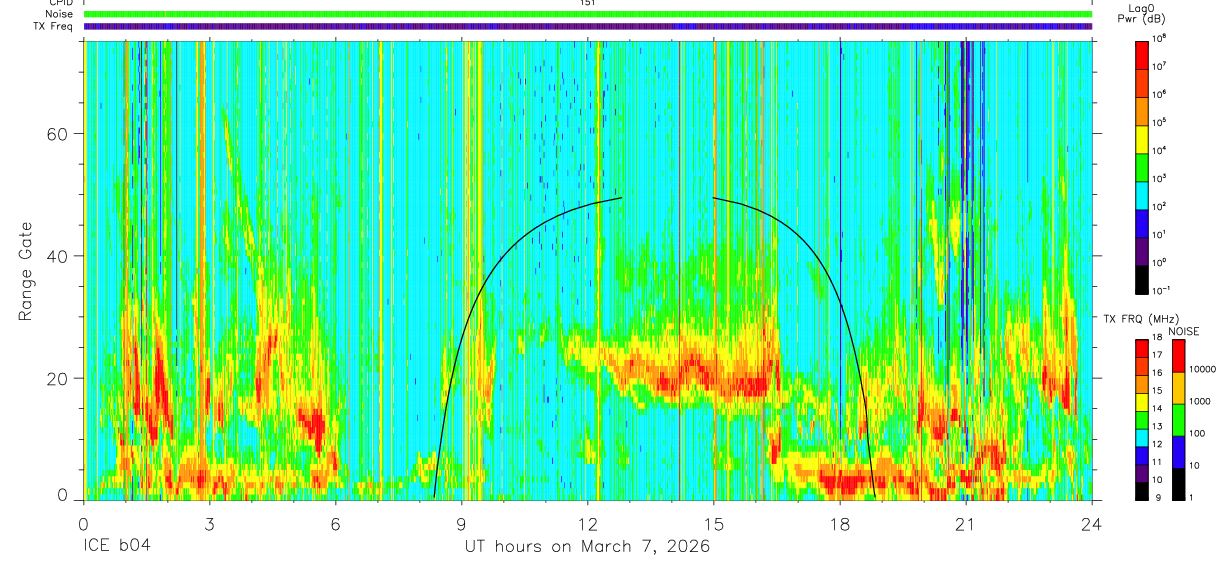Image resolution: width=1228 pixels, height=567 pixels.
Task: Click the '3' UT hours tick label
Action: click(x=209, y=522)
